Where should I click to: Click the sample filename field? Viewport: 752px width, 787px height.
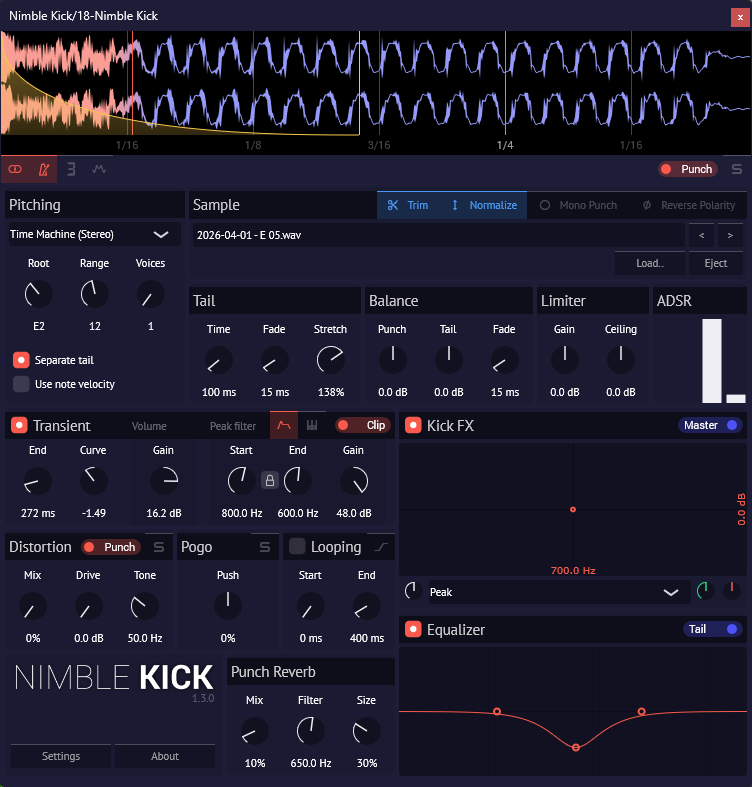(439, 235)
